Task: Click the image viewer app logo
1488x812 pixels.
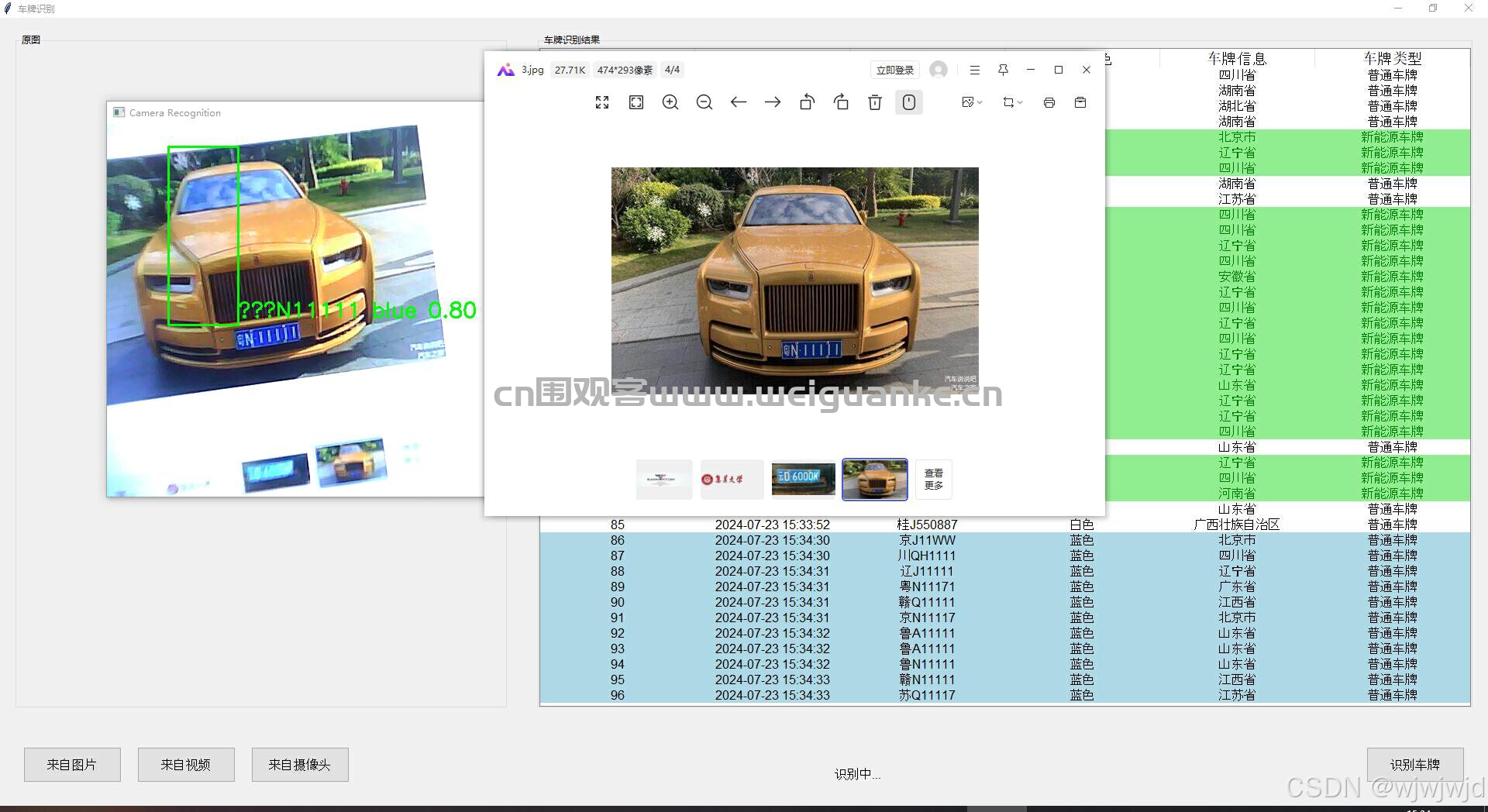Action: (x=506, y=70)
